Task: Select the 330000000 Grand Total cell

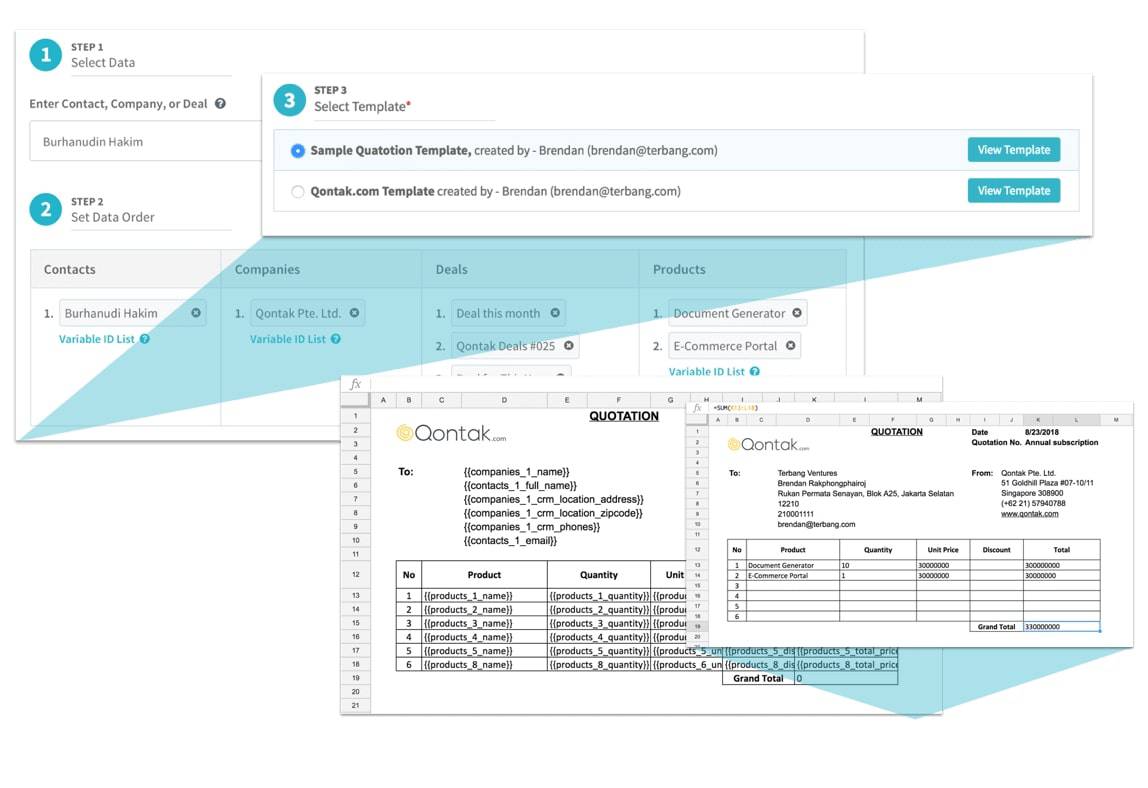Action: pos(1062,627)
